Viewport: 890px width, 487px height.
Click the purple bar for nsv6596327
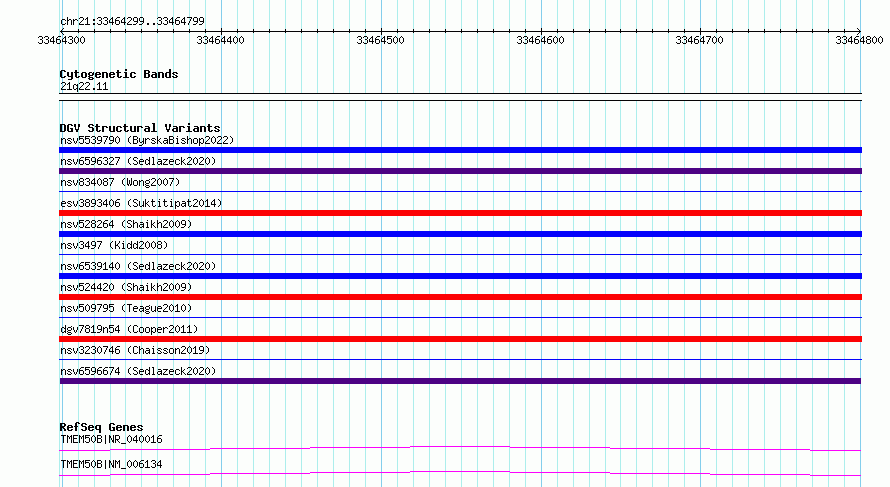[x=460, y=171]
